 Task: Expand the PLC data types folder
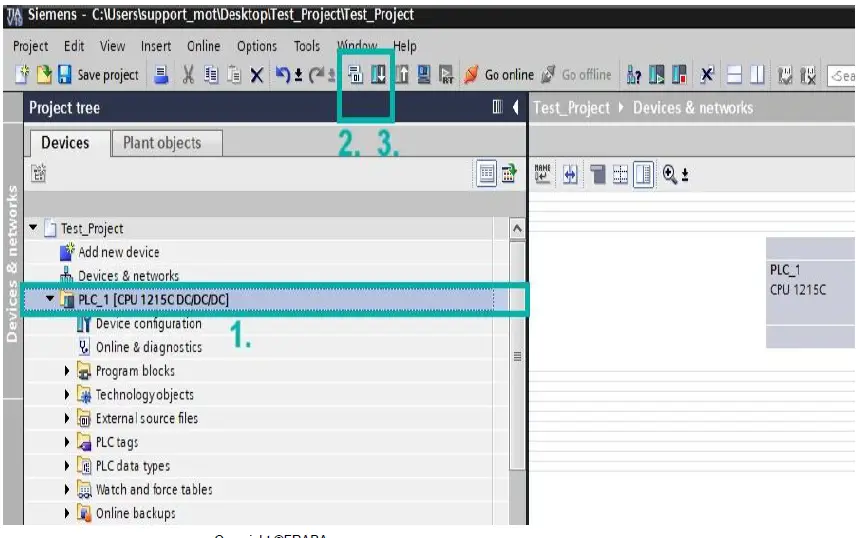pos(67,466)
